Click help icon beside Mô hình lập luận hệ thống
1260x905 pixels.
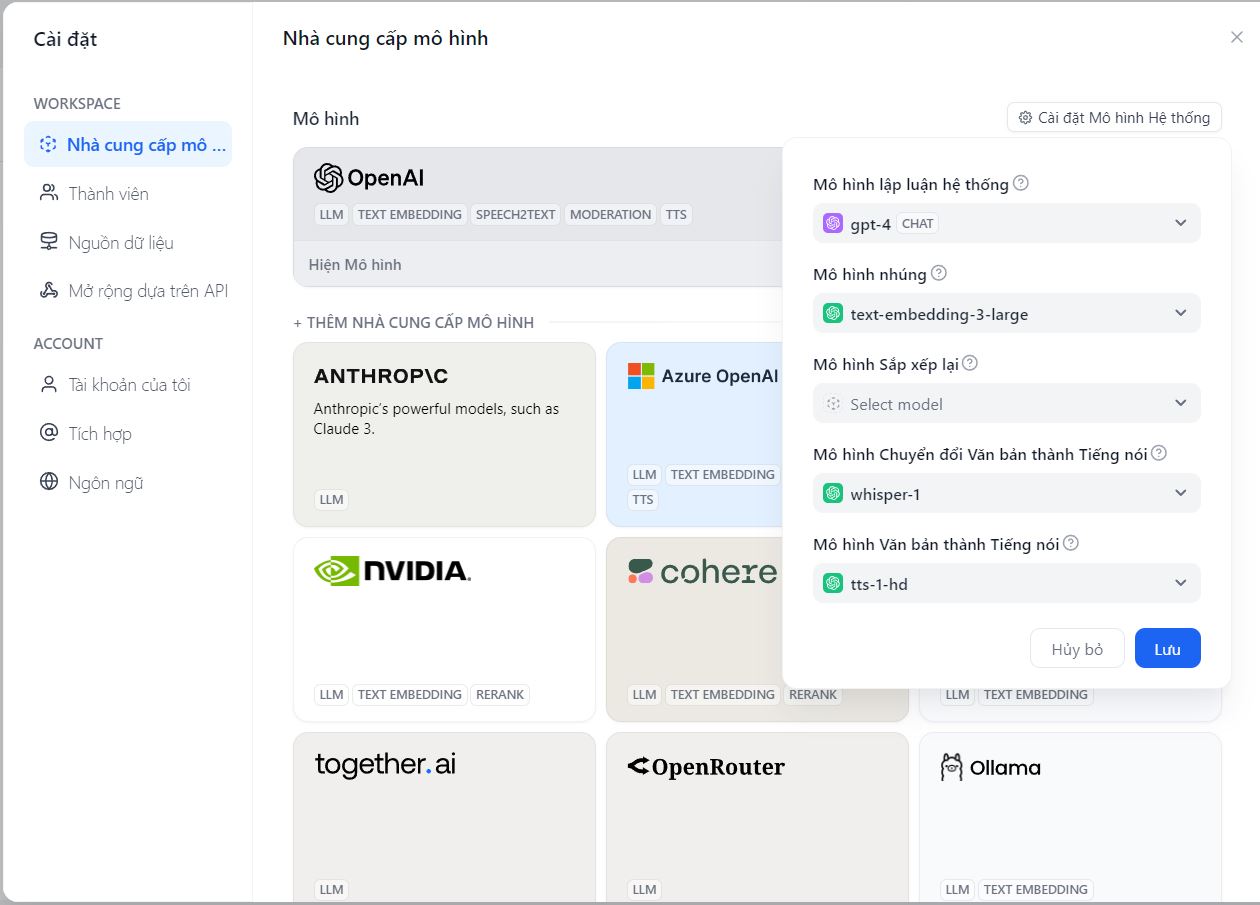(1021, 183)
